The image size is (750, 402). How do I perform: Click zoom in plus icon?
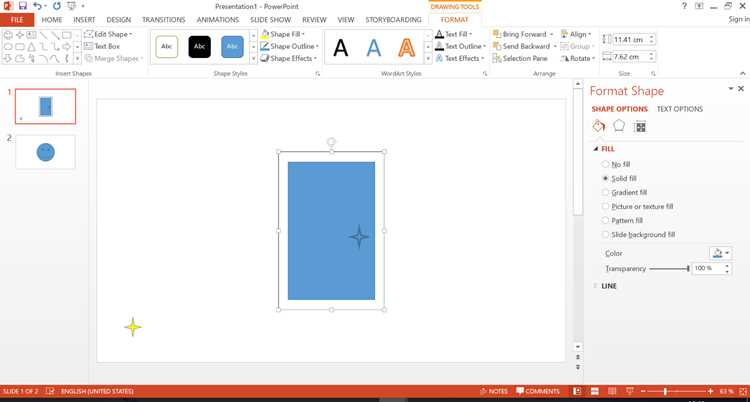click(711, 391)
